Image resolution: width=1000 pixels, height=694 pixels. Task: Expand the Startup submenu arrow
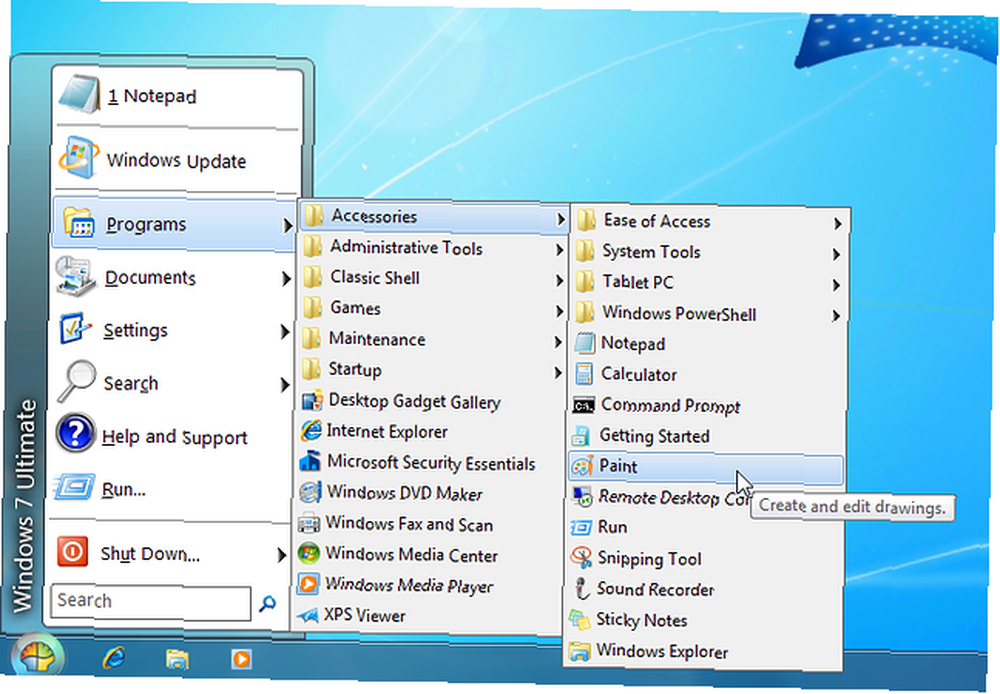point(558,373)
